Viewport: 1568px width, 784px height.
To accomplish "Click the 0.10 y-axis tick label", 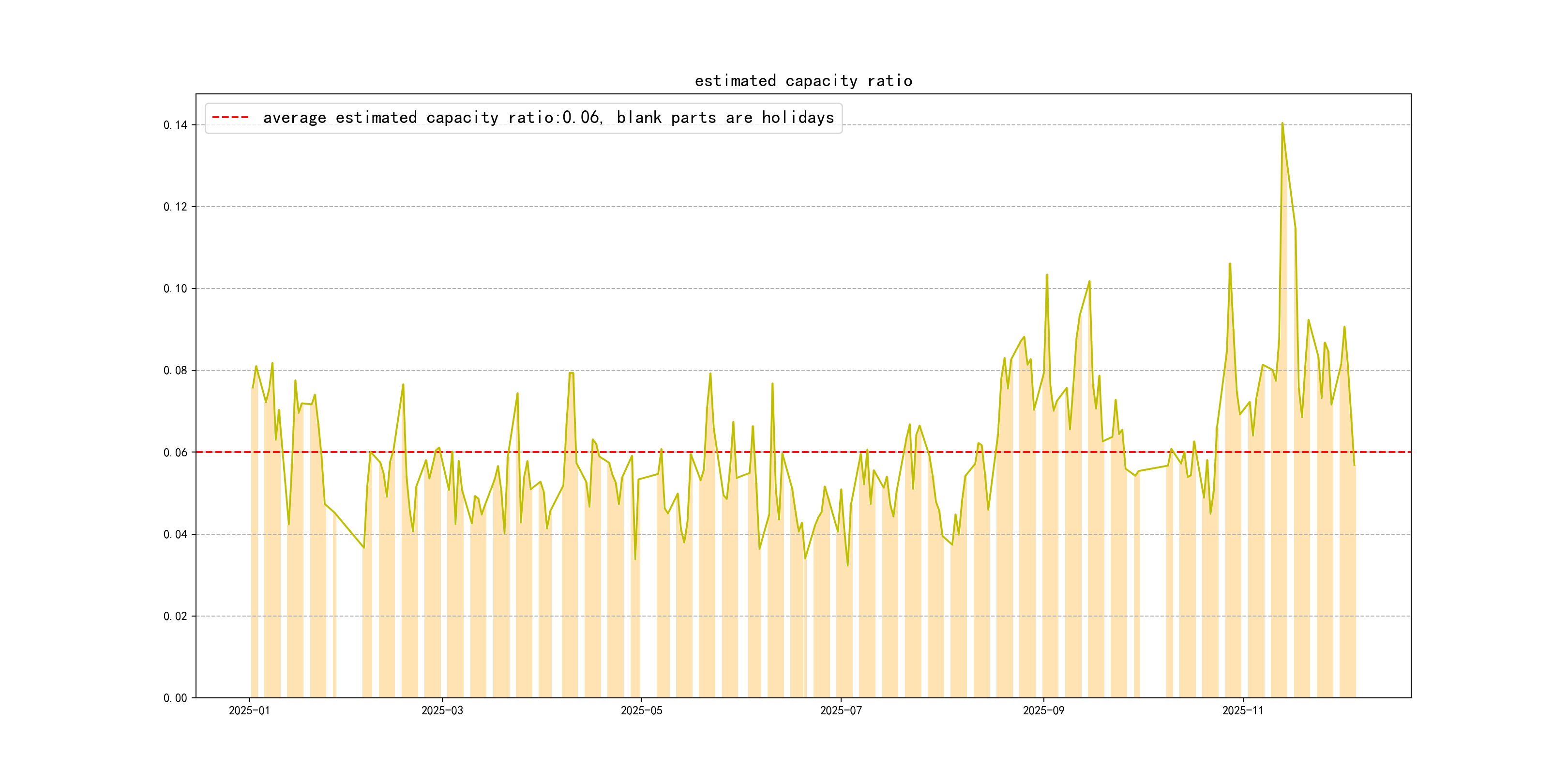I will tap(175, 288).
